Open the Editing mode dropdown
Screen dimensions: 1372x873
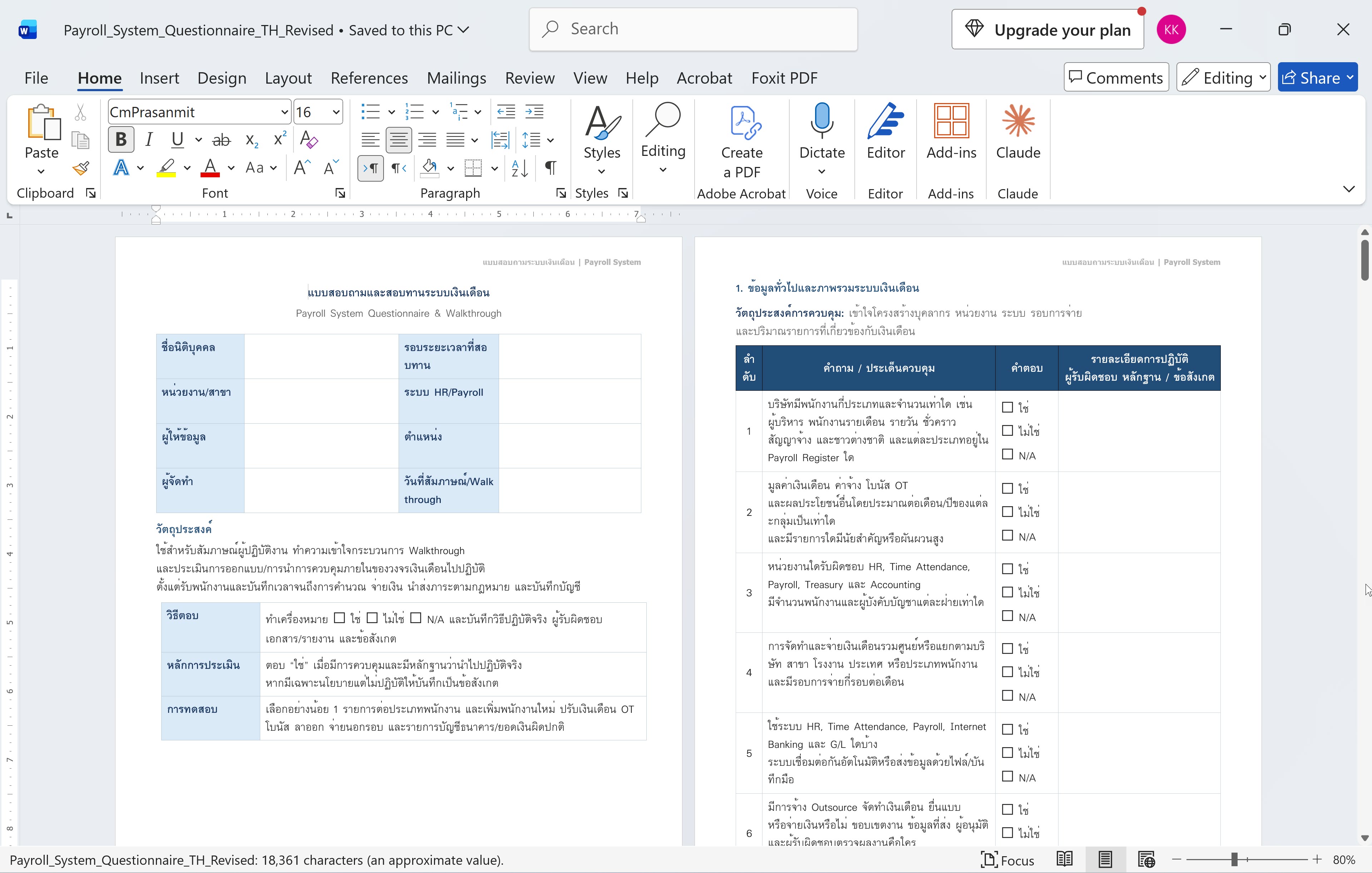pyautogui.click(x=1223, y=78)
